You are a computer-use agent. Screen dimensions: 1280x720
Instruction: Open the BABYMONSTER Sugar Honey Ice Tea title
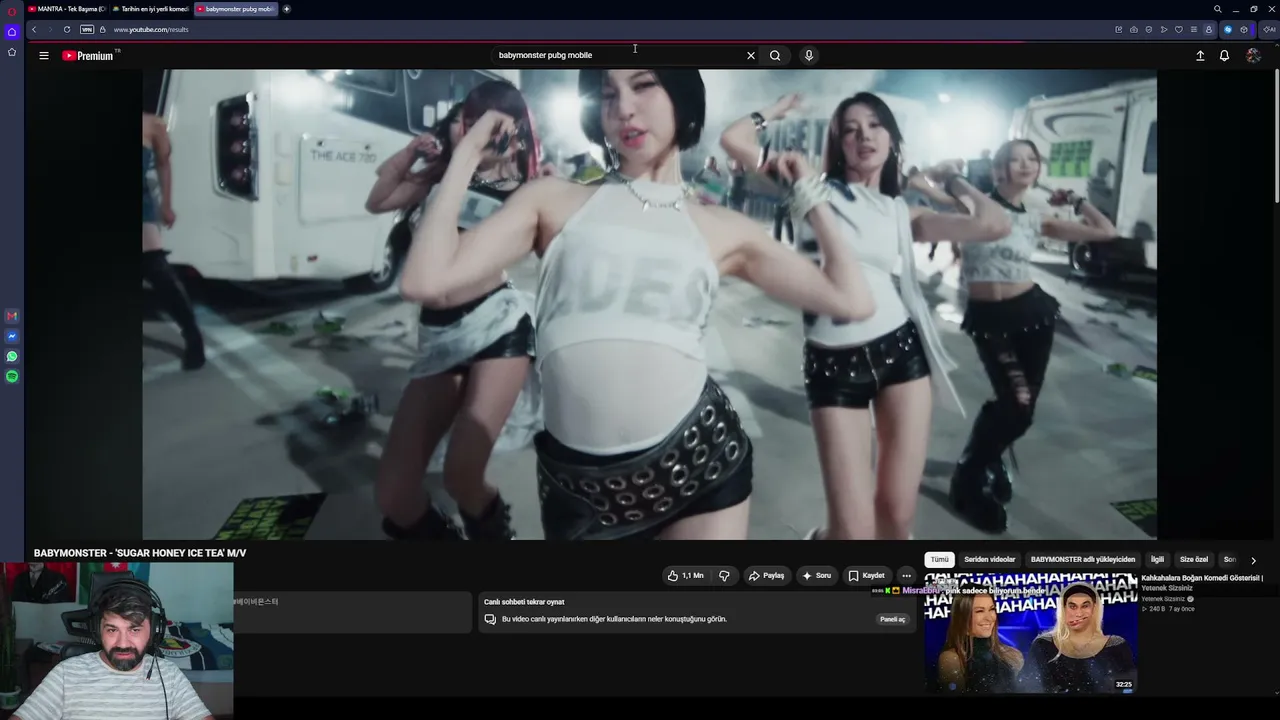[x=140, y=553]
